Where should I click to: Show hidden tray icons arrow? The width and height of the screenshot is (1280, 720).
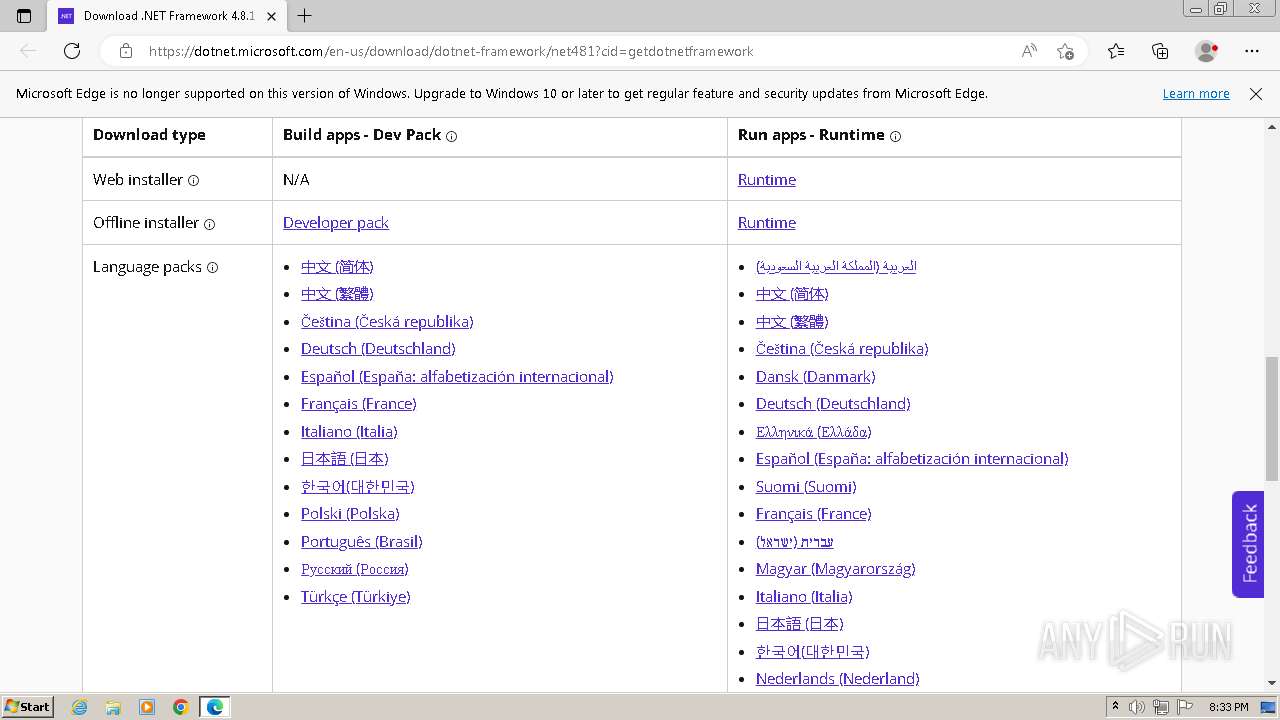[1115, 707]
